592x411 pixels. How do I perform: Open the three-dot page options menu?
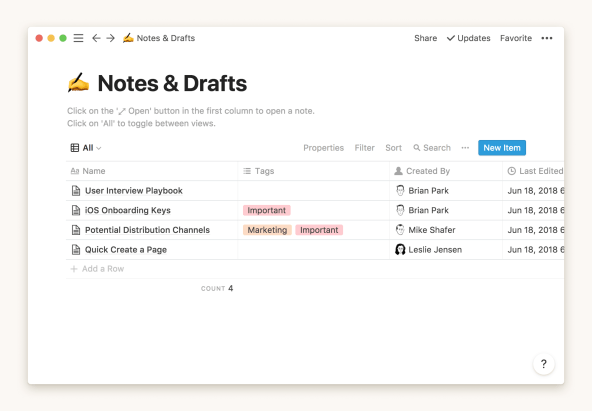coord(547,38)
